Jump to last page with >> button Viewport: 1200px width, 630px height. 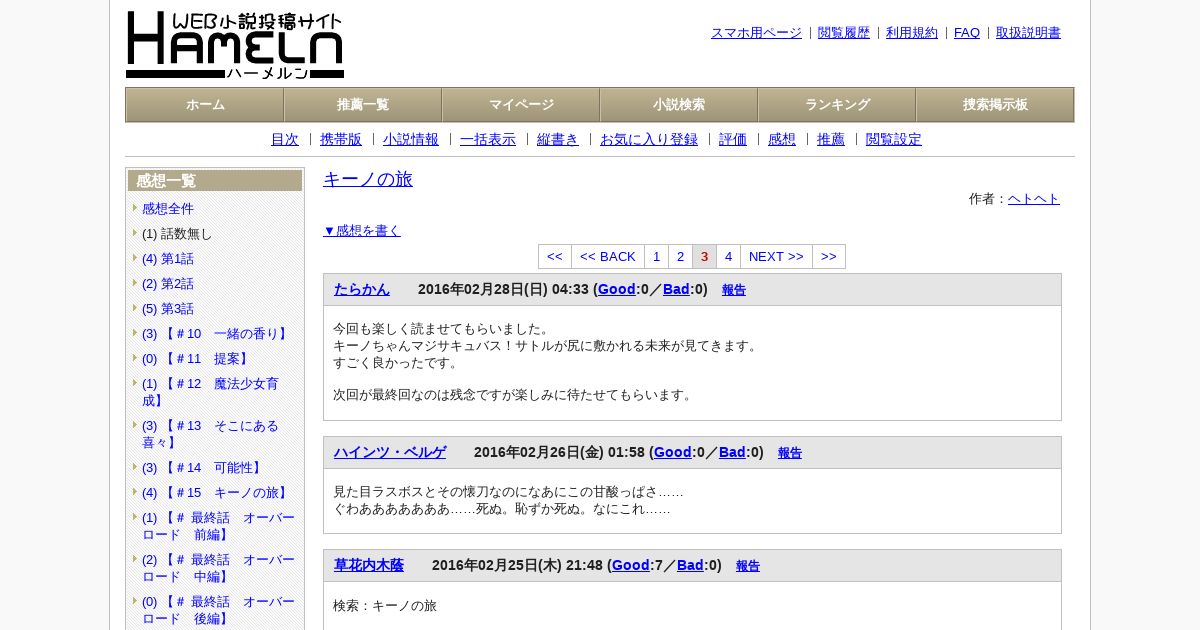click(829, 257)
